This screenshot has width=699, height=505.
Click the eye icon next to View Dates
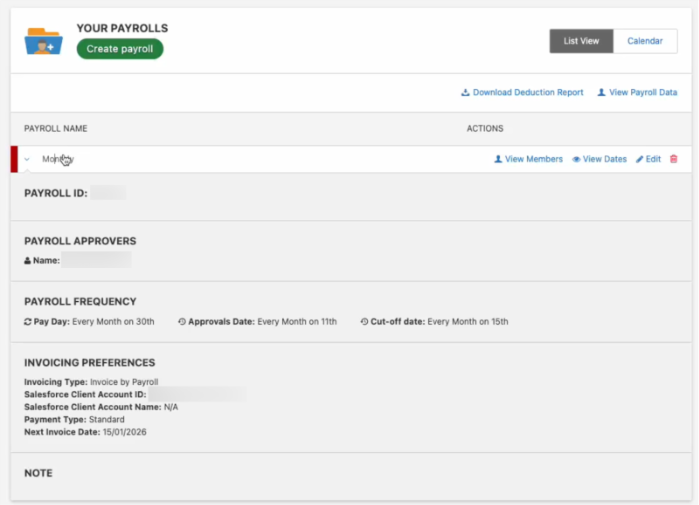click(576, 159)
